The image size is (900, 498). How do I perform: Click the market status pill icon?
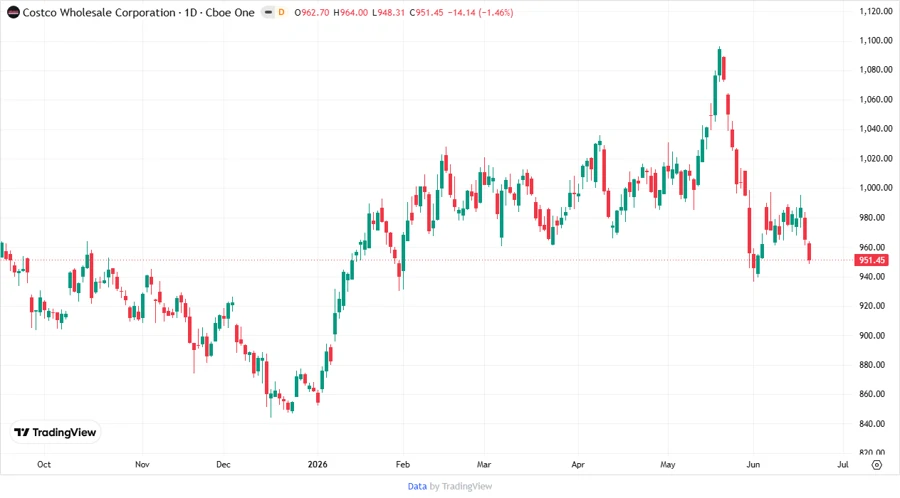[268, 12]
